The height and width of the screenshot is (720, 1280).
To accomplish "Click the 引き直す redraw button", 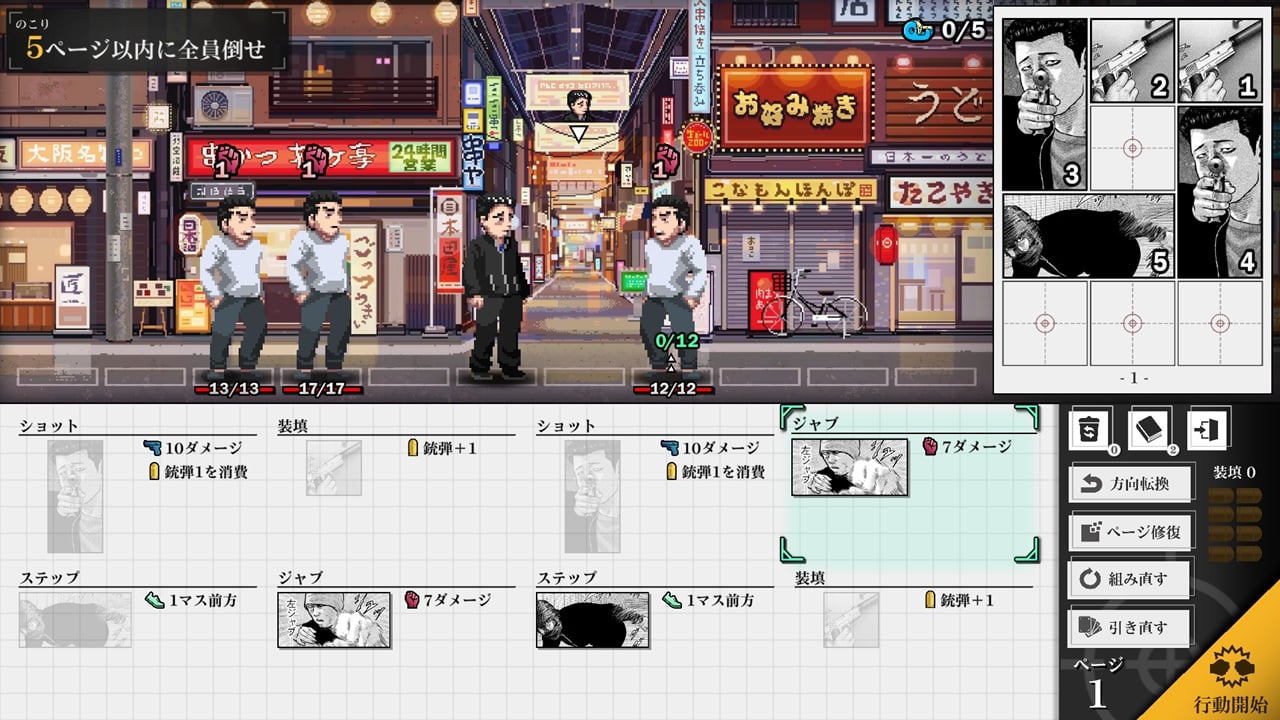I will point(1131,628).
